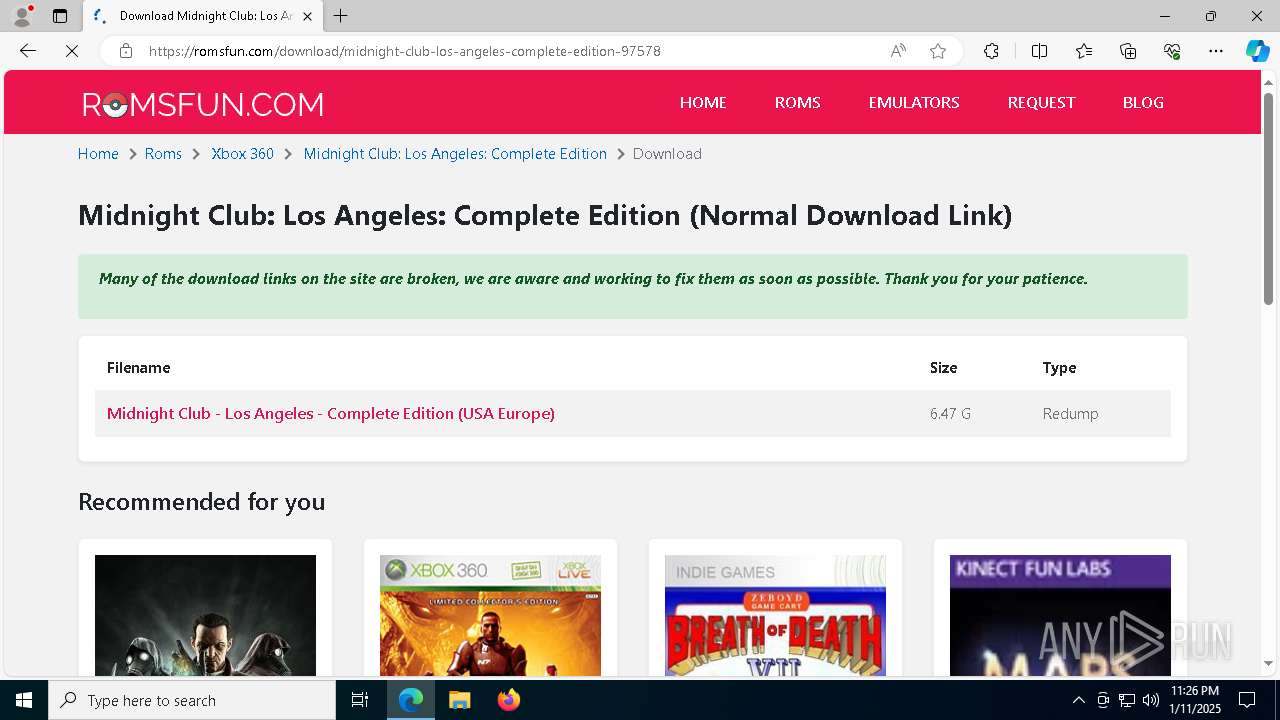1280x720 pixels.
Task: Open ROMS in site menu
Action: tap(797, 102)
